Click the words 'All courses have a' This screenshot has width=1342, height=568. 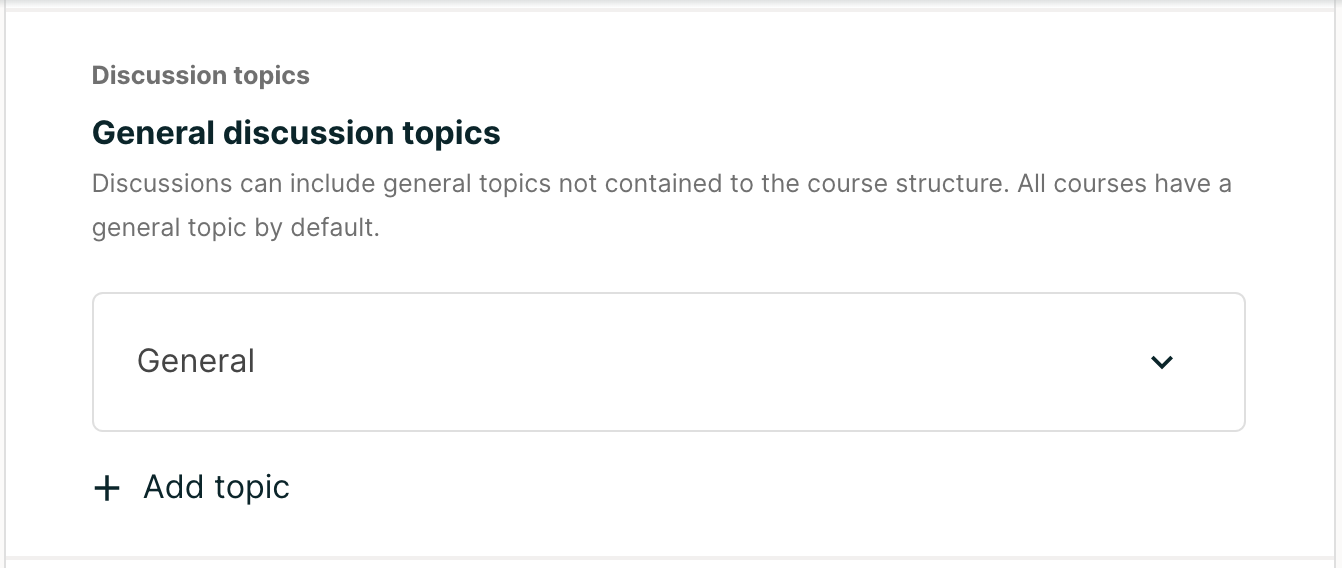(x=1124, y=185)
